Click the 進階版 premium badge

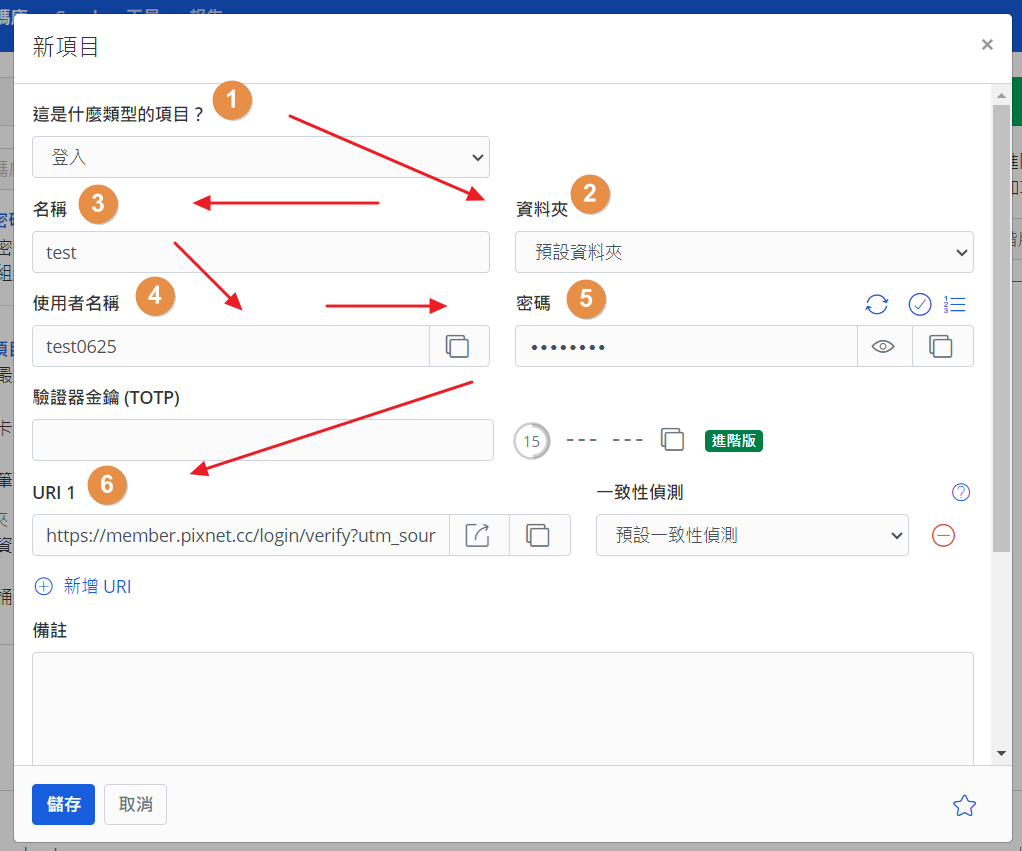point(733,440)
